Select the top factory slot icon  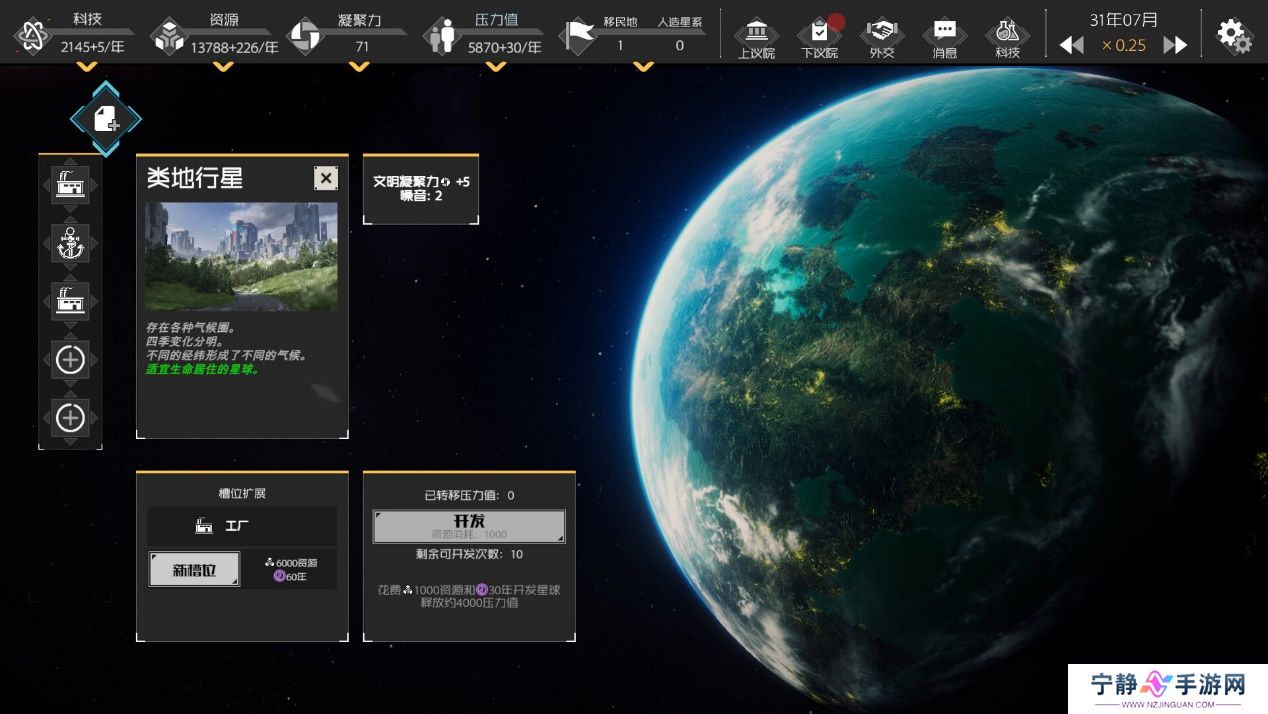pyautogui.click(x=70, y=185)
